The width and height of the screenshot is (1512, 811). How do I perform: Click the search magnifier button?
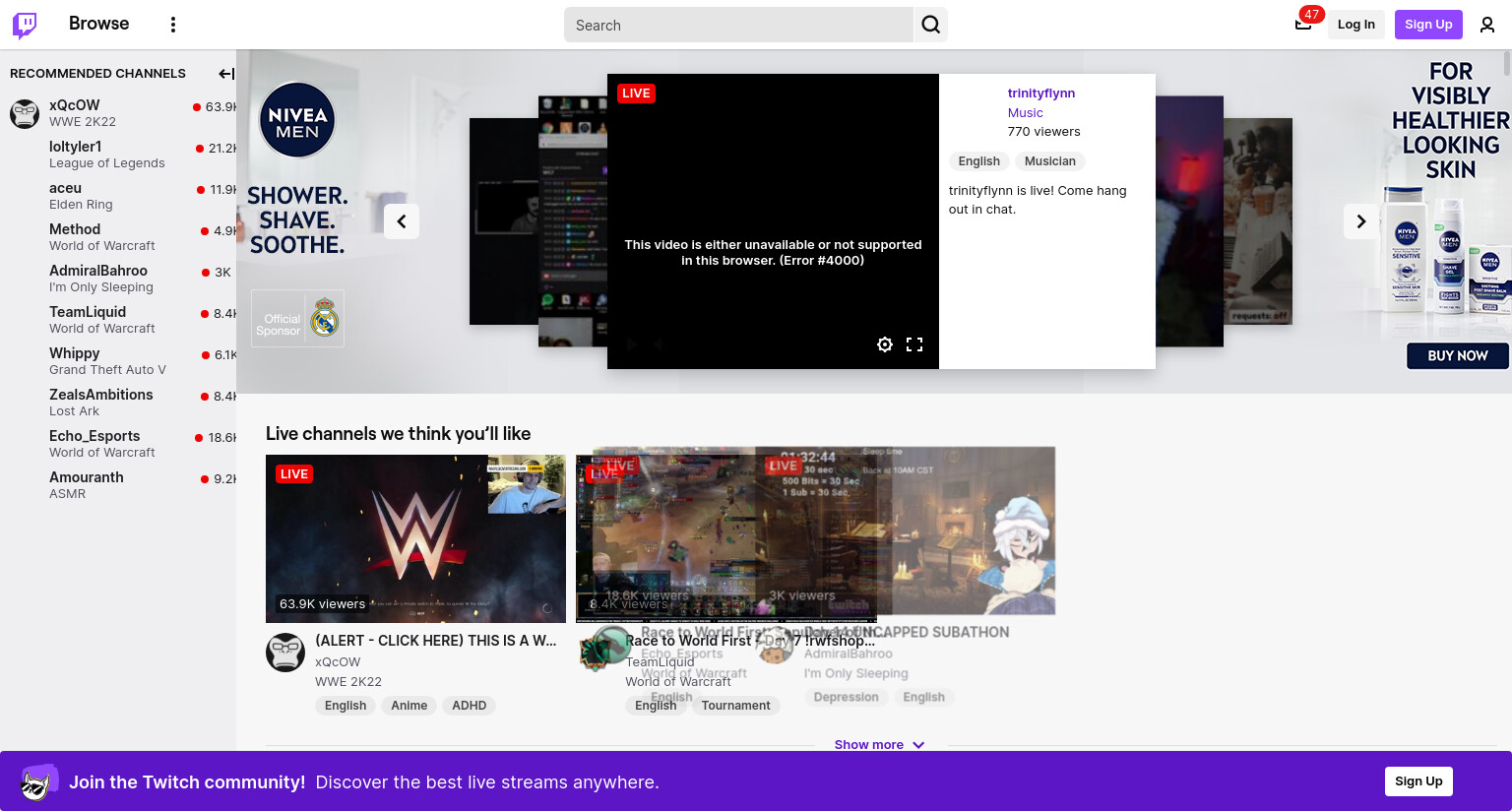tap(930, 25)
